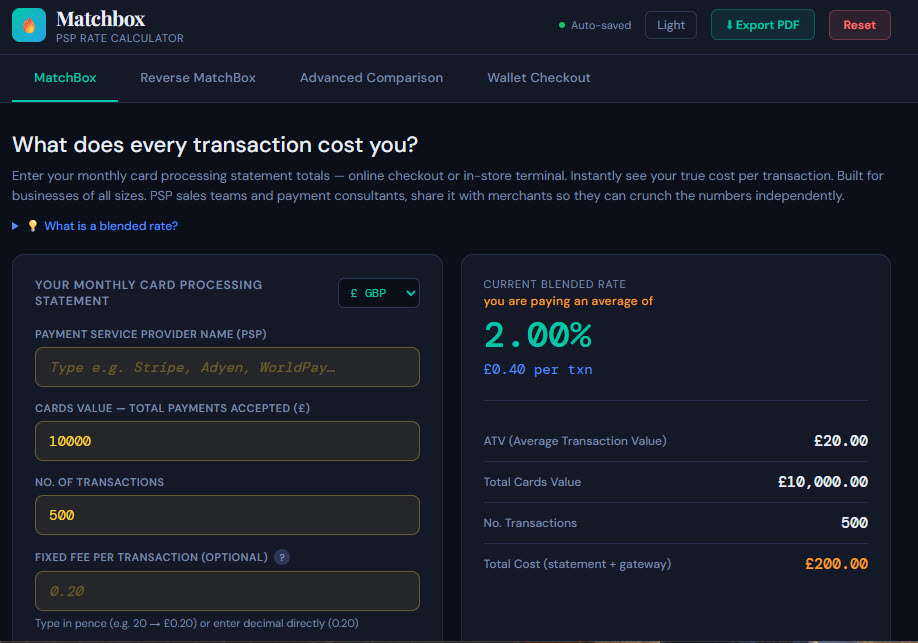Click the Reset button
The width and height of the screenshot is (918, 643).
(x=859, y=25)
